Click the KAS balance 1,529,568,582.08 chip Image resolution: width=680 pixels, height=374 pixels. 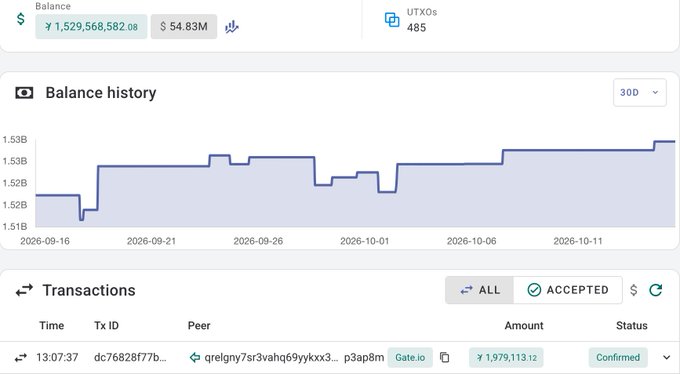(x=92, y=26)
